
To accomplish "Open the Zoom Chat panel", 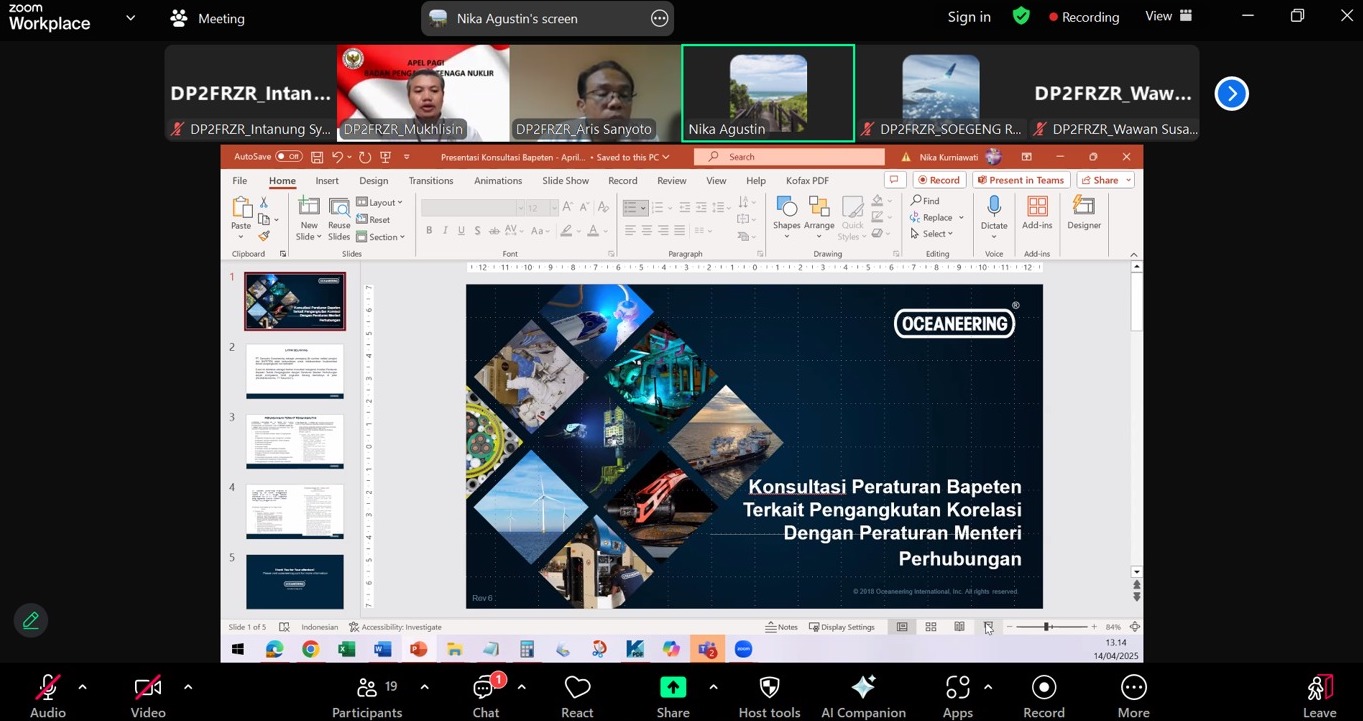I will [x=486, y=696].
